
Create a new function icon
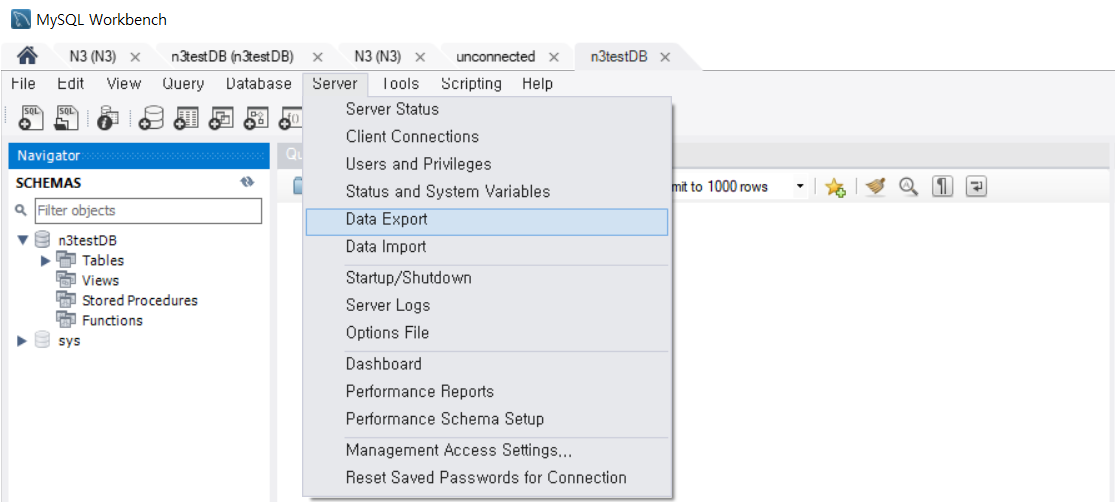290,118
